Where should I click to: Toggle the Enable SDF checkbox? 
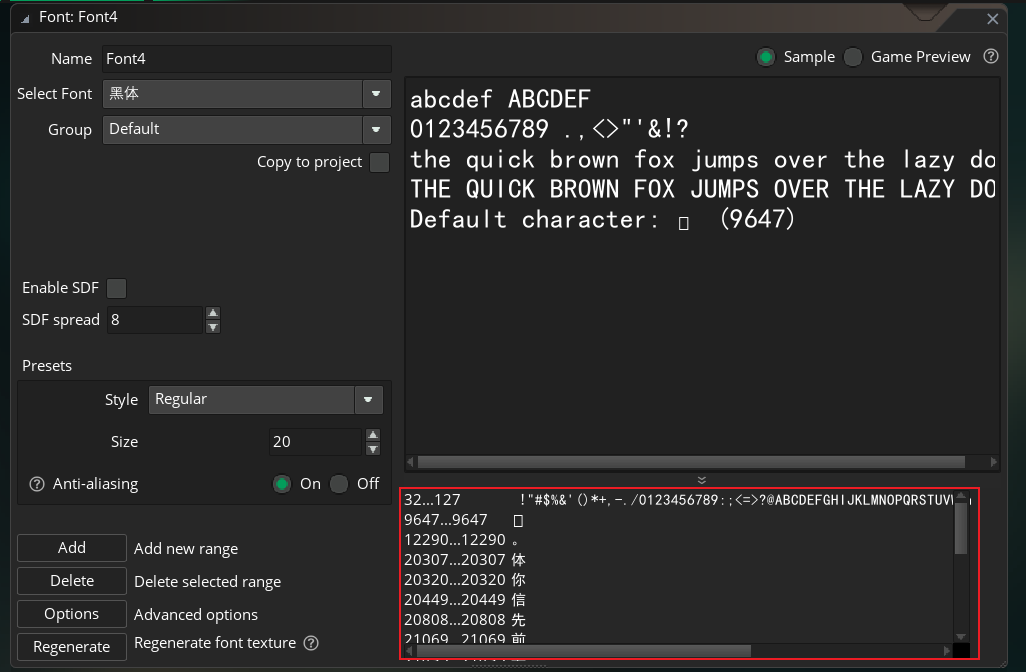point(117,288)
